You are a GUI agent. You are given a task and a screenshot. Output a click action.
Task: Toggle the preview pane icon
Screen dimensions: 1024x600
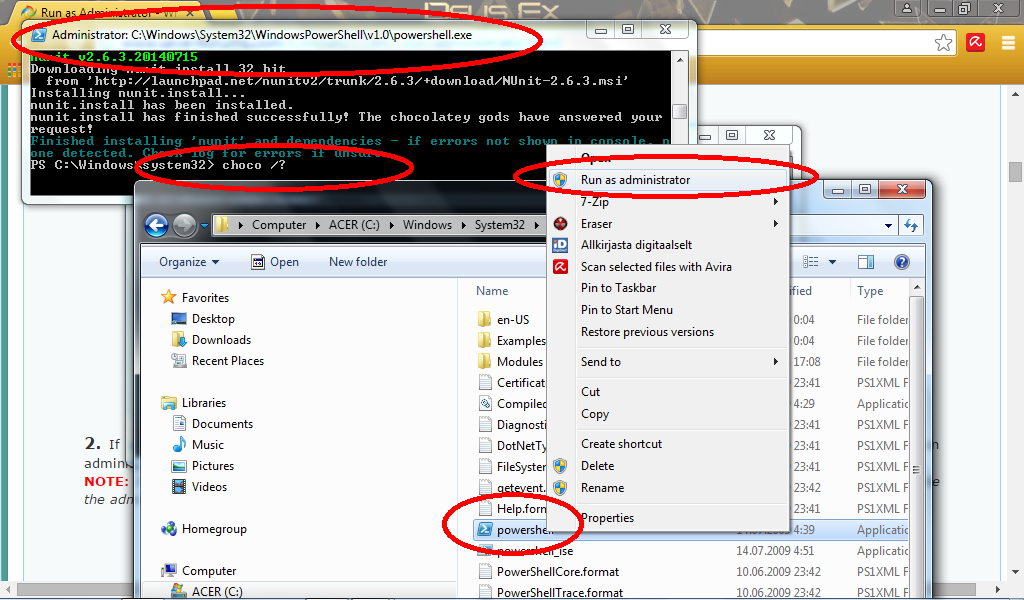866,262
